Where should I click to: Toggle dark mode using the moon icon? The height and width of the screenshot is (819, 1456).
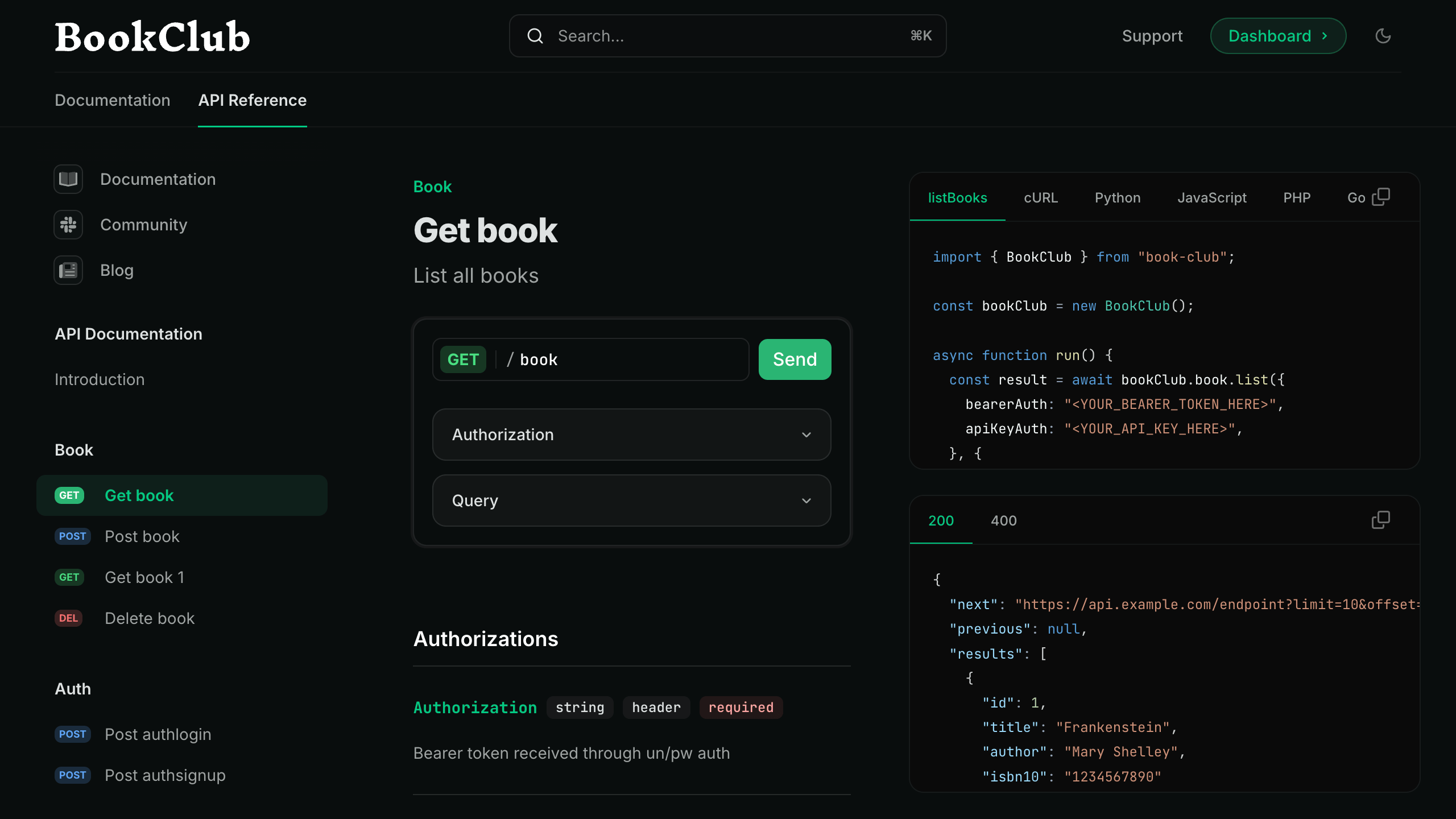click(1383, 35)
